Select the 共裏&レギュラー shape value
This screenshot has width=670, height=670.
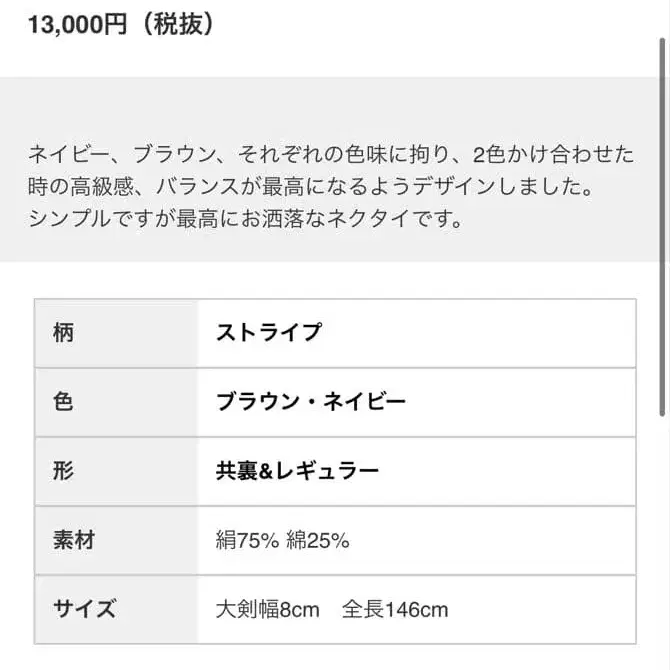click(x=297, y=470)
